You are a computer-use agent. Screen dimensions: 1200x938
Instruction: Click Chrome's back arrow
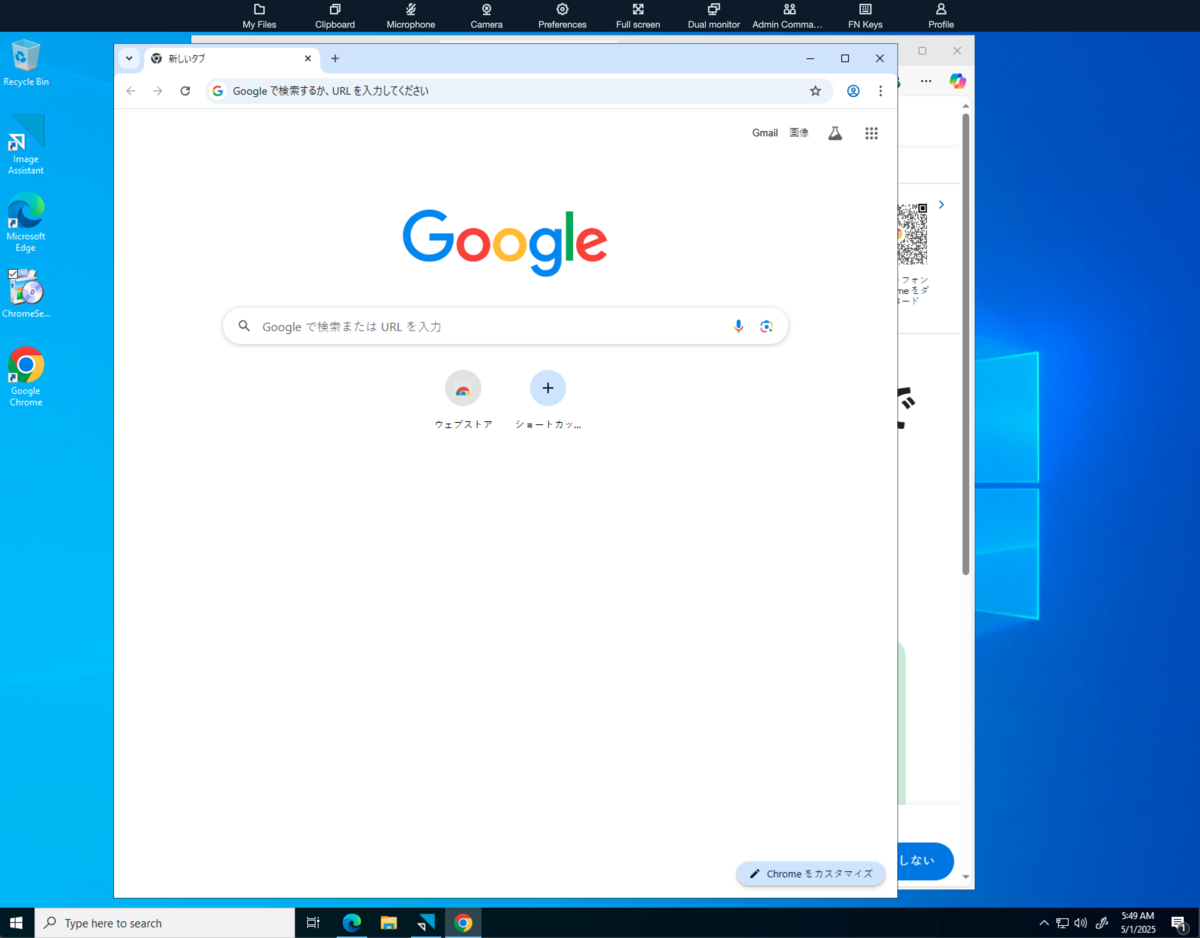131,91
